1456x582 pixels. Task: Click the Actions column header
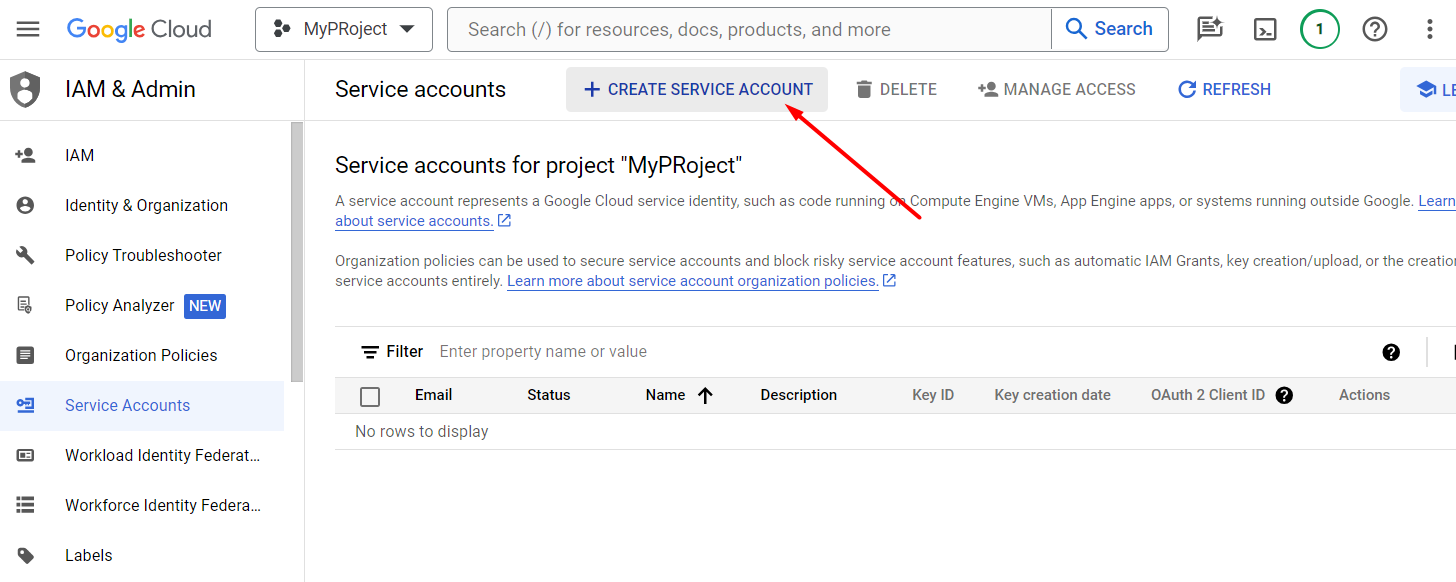point(1364,395)
